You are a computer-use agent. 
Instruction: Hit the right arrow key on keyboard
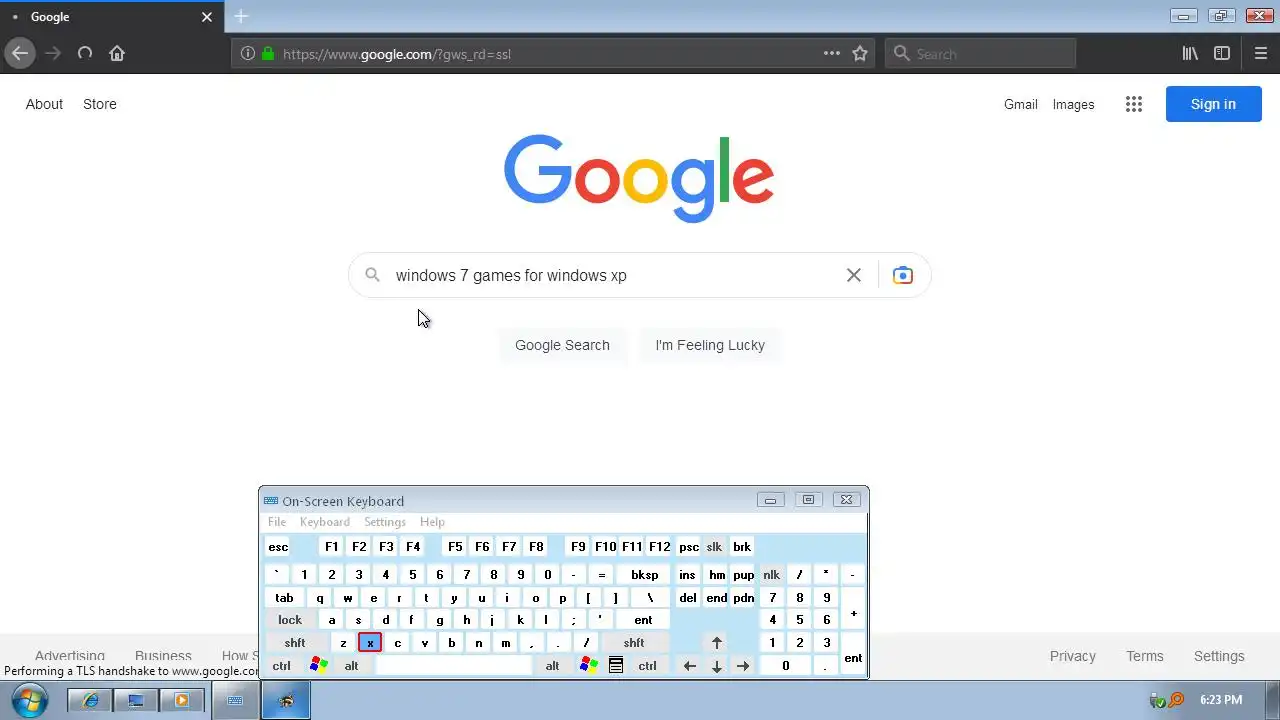click(743, 666)
